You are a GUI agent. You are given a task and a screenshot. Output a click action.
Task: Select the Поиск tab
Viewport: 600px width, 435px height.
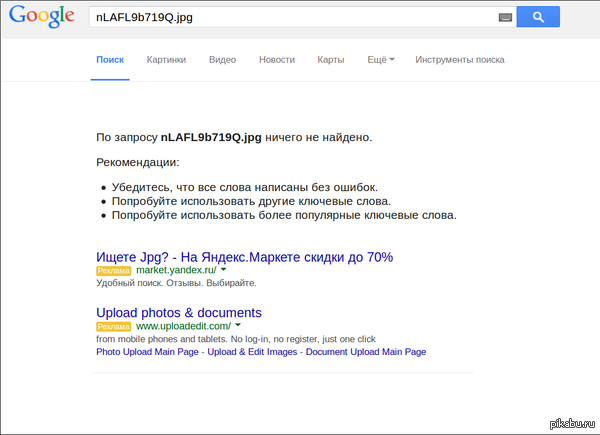110,60
